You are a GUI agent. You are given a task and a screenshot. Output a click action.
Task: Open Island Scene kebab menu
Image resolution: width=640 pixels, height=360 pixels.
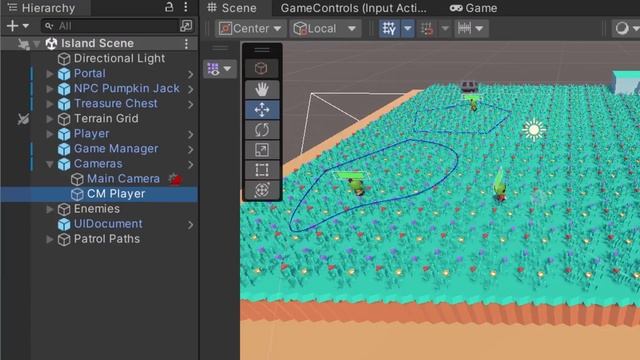pos(187,43)
